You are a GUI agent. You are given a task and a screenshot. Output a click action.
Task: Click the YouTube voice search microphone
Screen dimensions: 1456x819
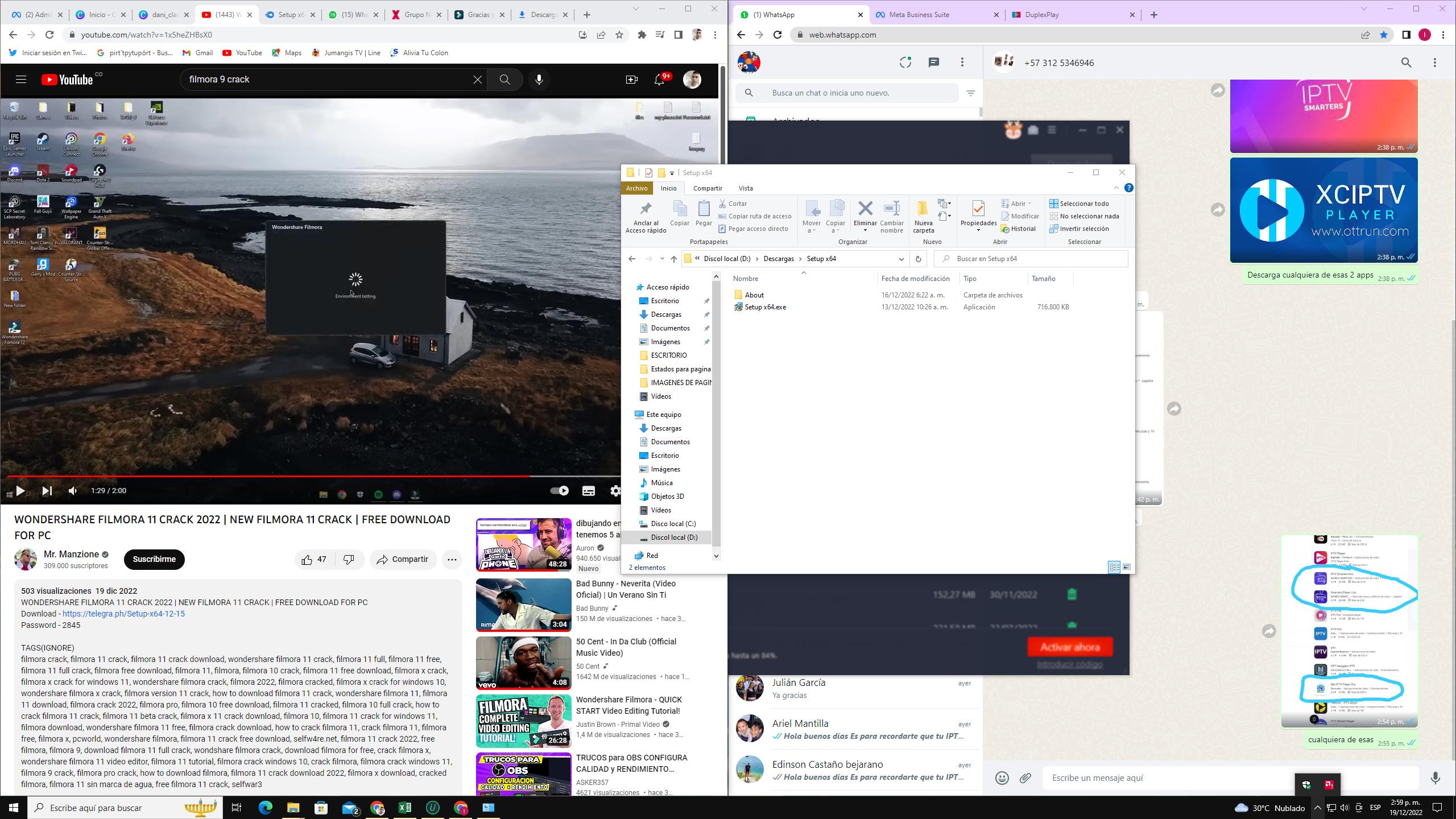(x=539, y=80)
